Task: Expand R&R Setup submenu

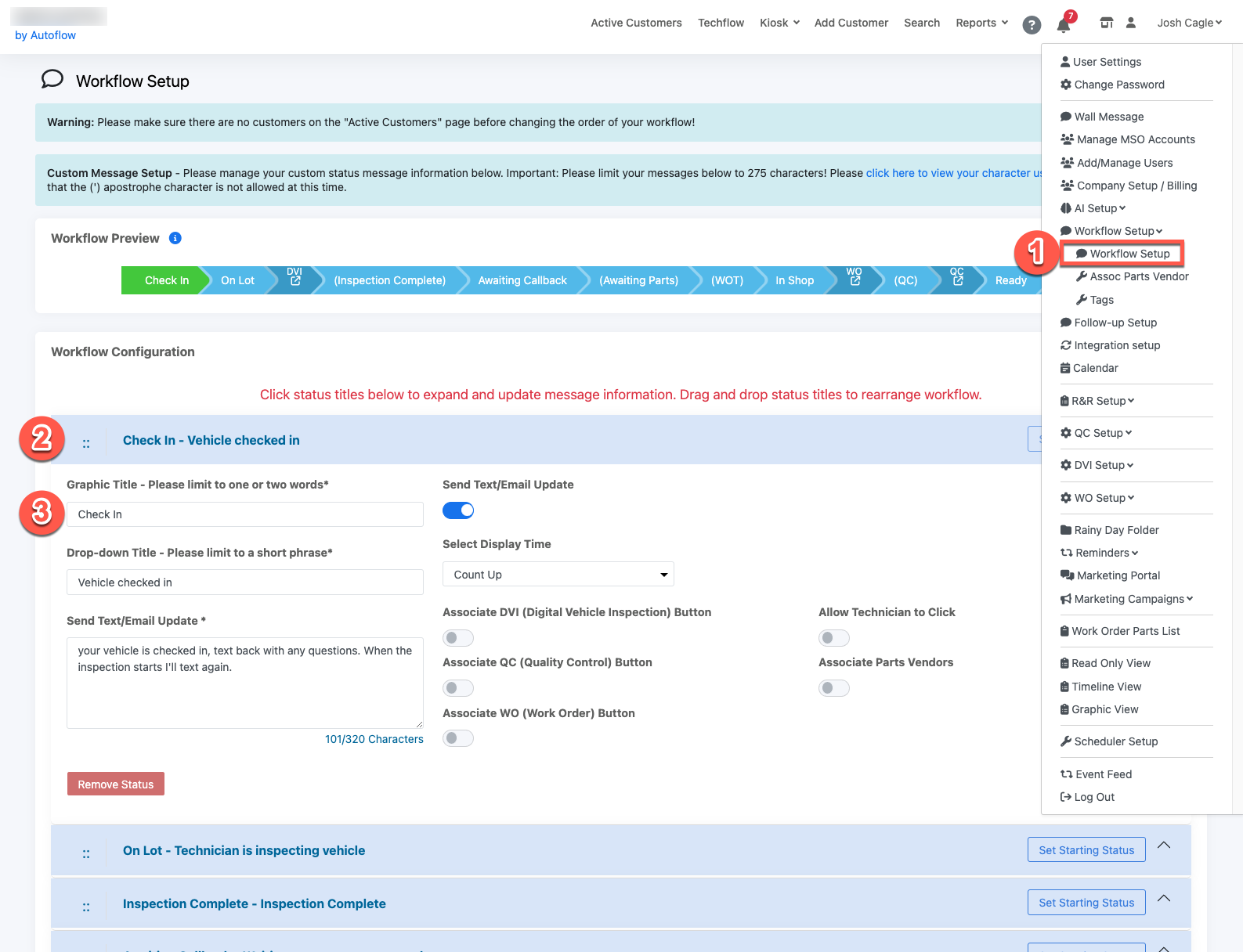Action: coord(1097,401)
